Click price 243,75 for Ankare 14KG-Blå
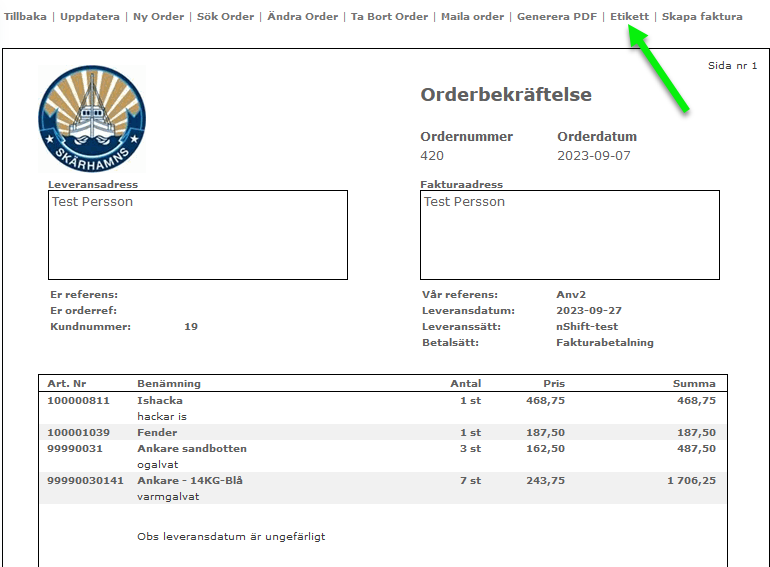770x567 pixels. click(546, 481)
